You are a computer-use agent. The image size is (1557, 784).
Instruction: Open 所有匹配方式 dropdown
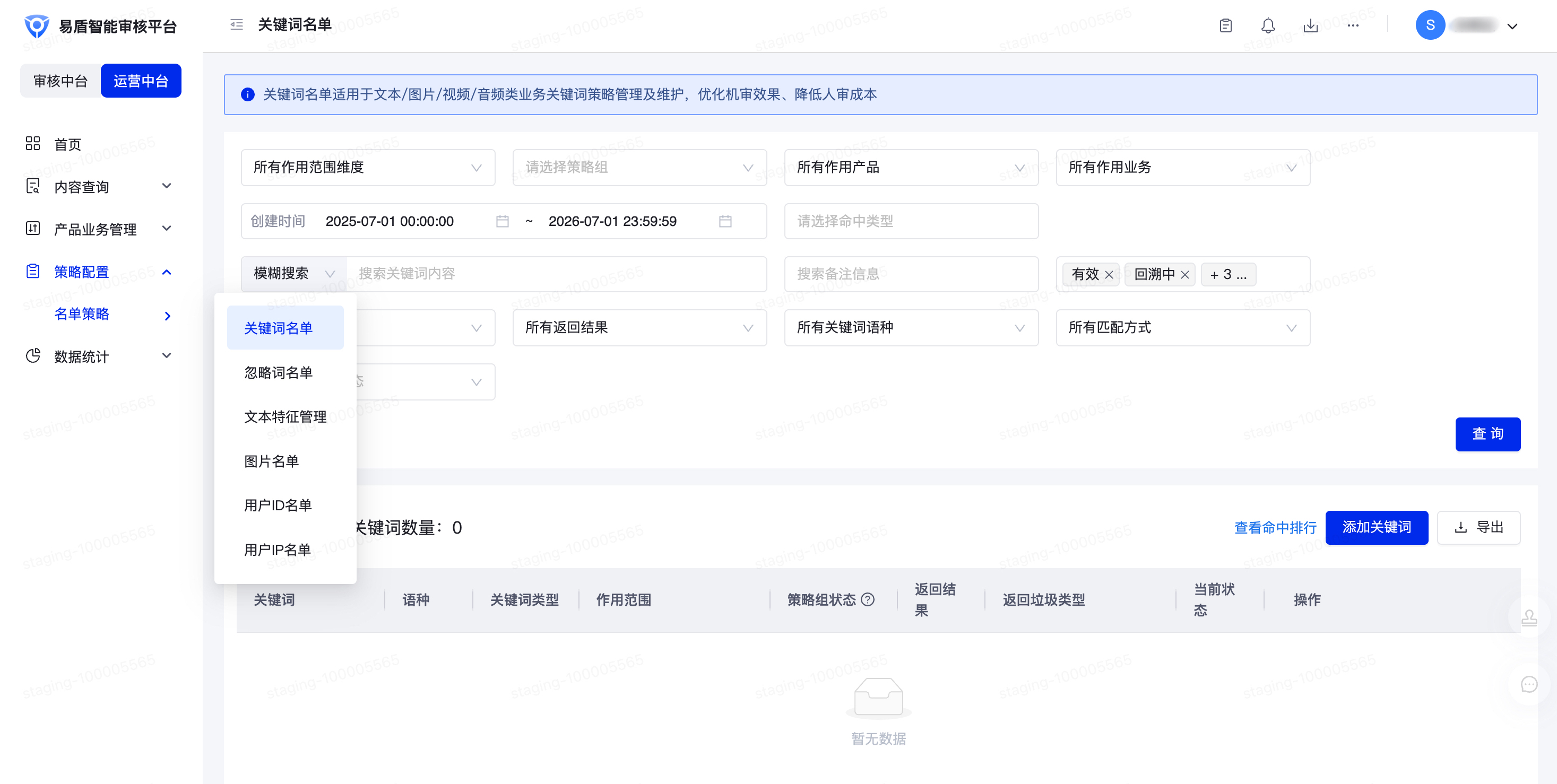[x=1183, y=328]
